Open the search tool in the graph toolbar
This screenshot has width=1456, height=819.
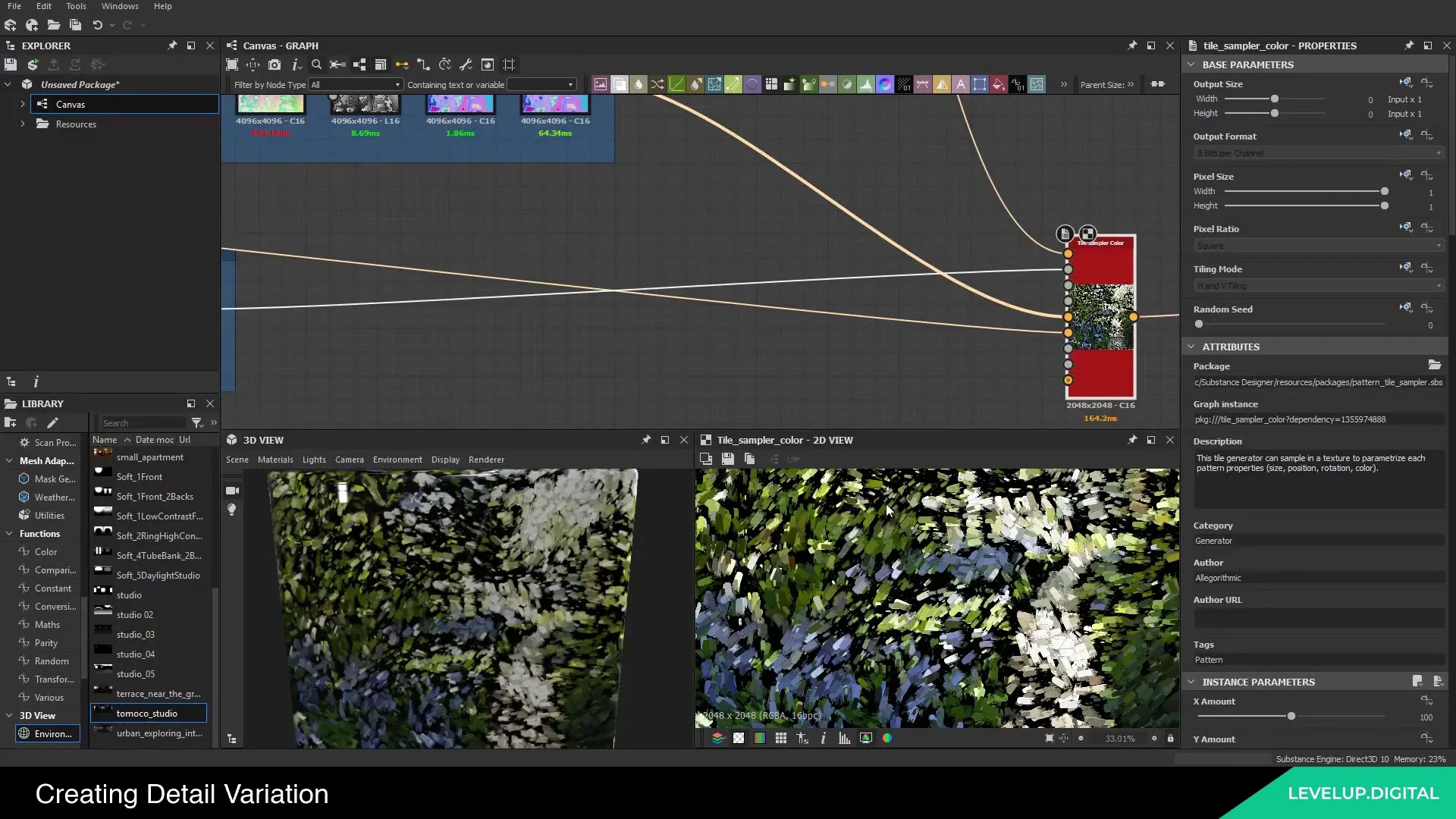coord(316,64)
